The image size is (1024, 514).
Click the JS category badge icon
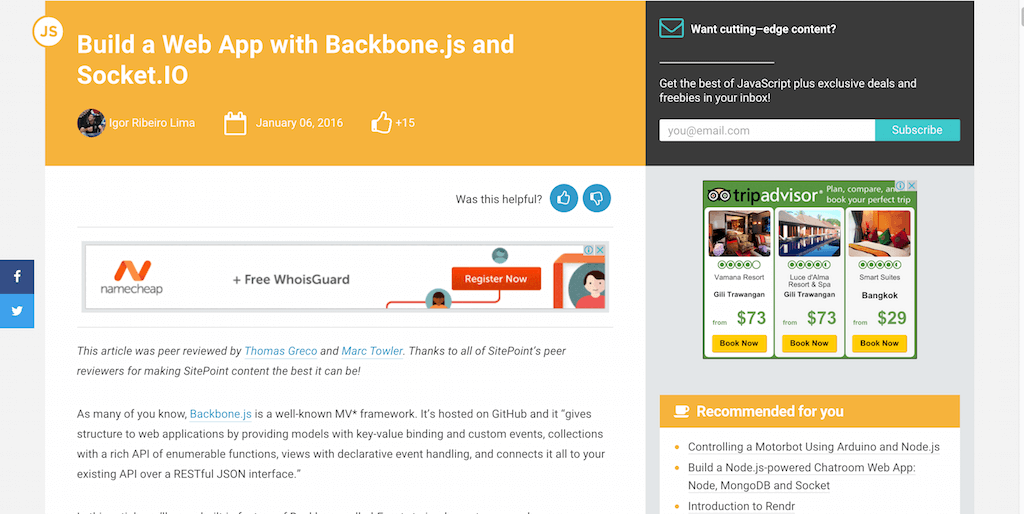[x=48, y=31]
